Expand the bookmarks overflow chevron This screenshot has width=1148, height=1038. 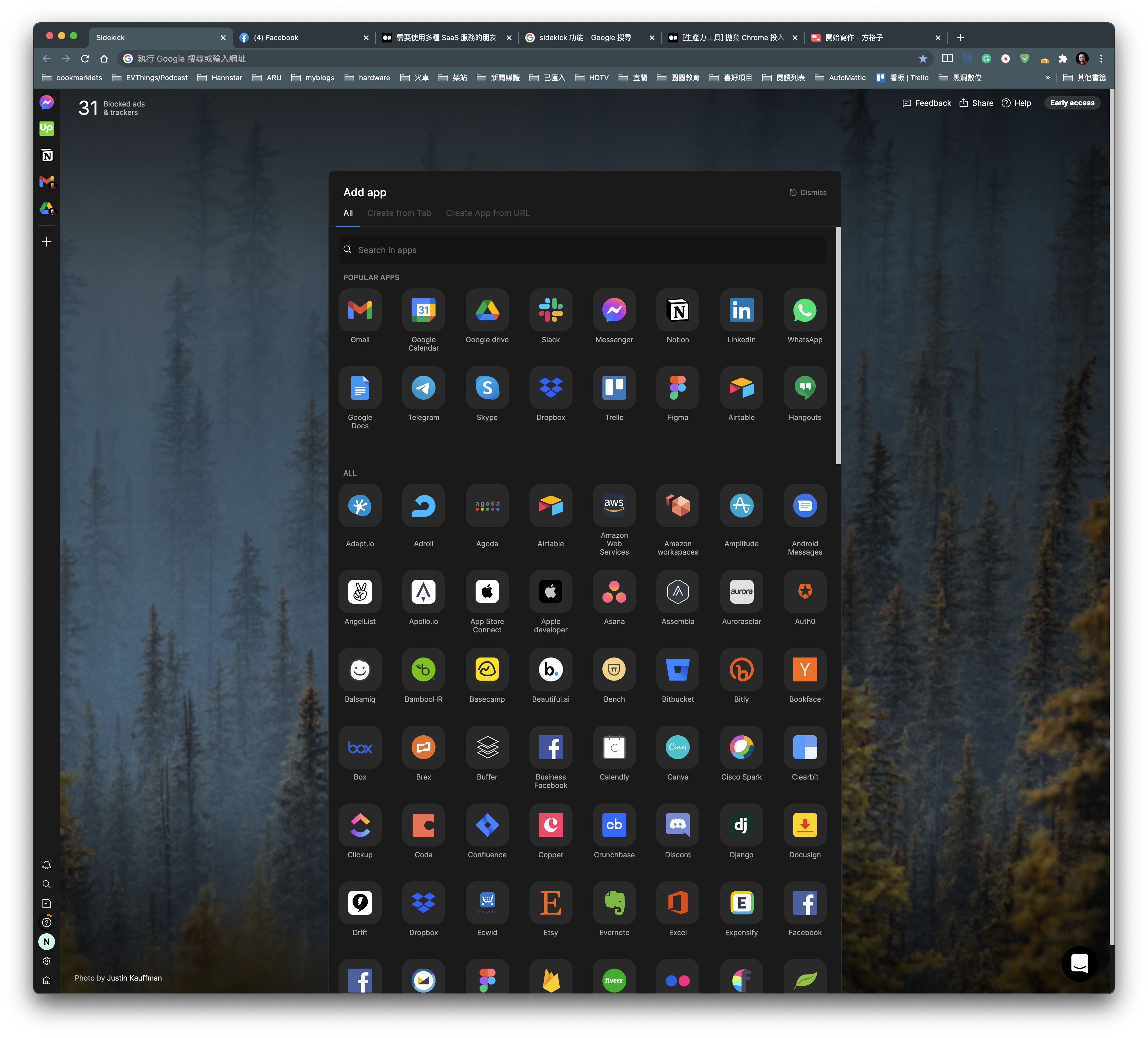click(1048, 77)
